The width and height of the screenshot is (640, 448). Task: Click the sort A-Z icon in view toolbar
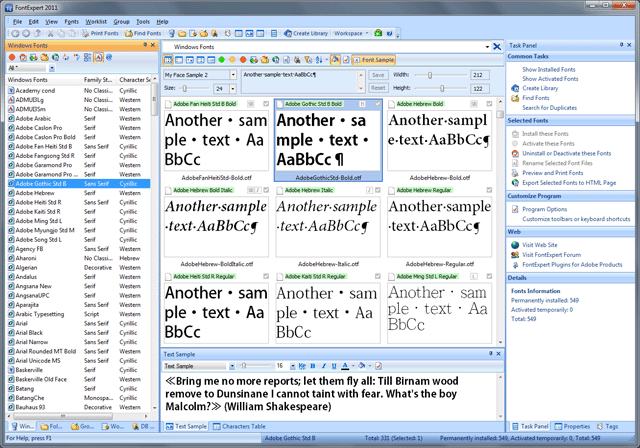click(319, 60)
